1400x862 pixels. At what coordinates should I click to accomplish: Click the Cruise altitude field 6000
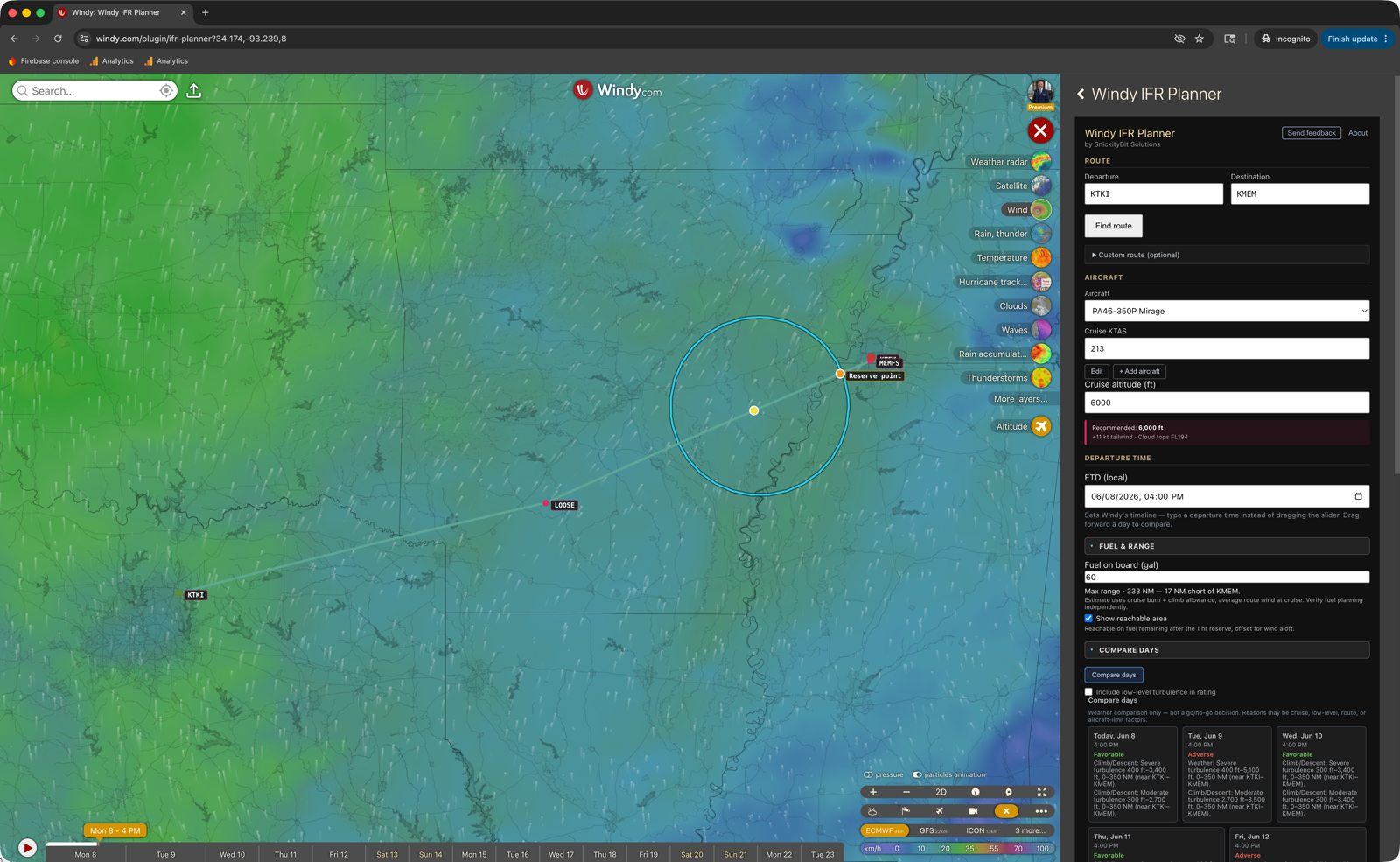pyautogui.click(x=1227, y=403)
